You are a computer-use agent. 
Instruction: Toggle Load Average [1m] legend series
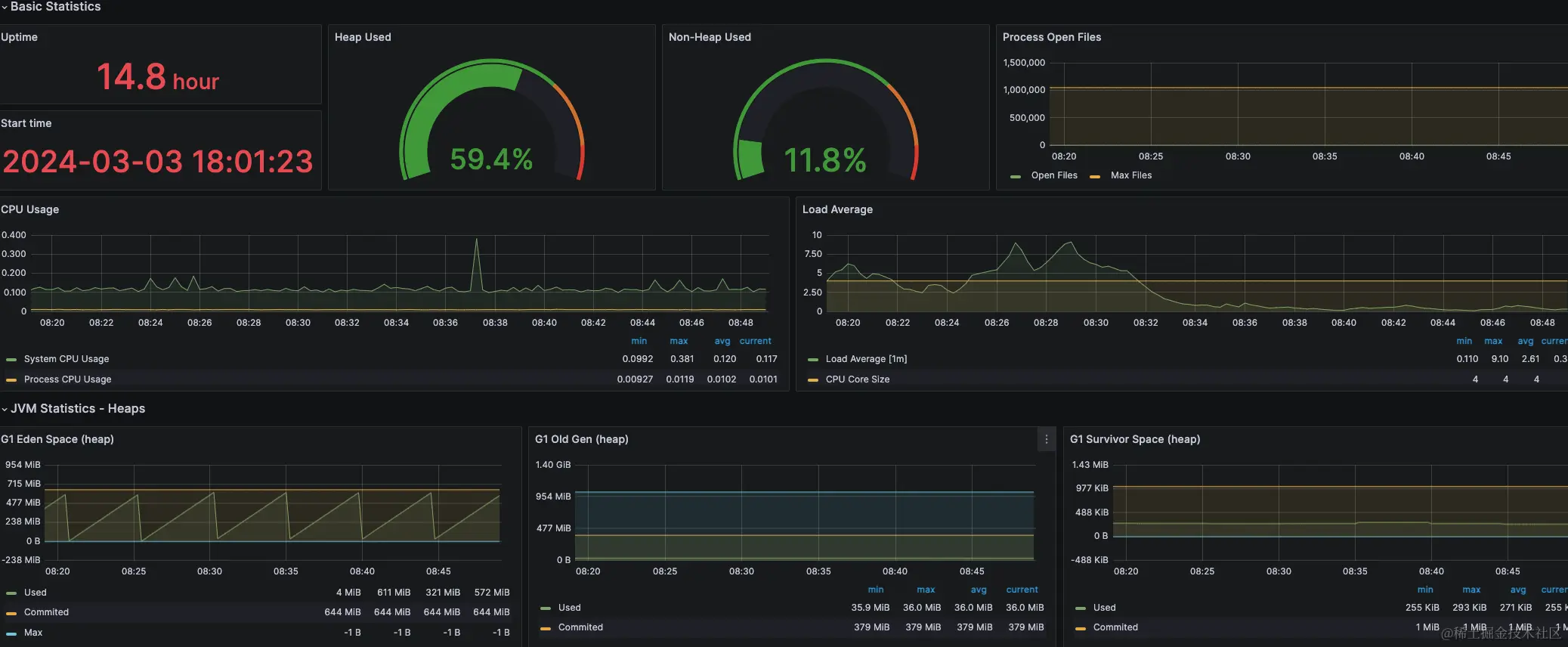coord(866,359)
